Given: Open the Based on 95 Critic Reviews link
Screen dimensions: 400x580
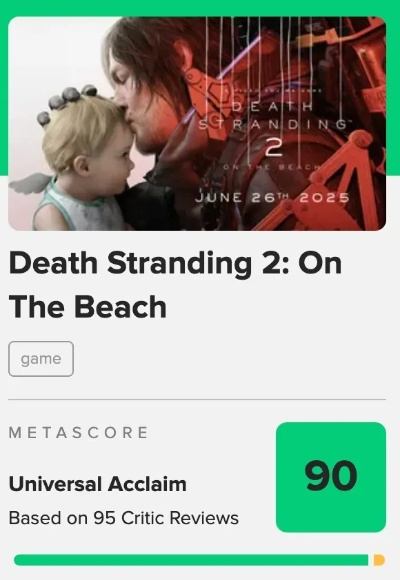Looking at the screenshot, I should pos(124,518).
